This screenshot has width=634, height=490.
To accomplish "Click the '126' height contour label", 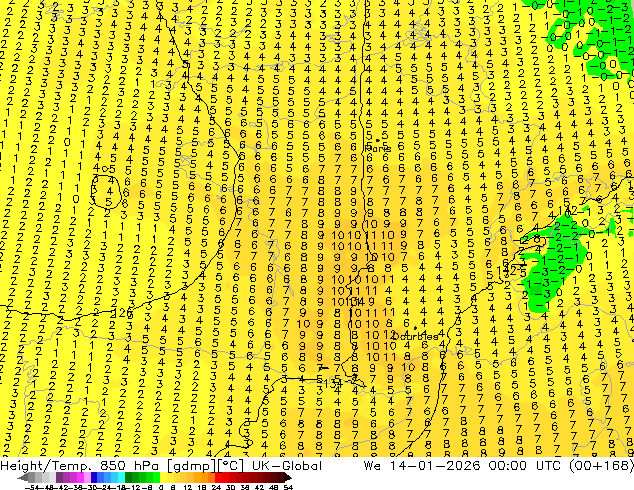I will tap(122, 313).
